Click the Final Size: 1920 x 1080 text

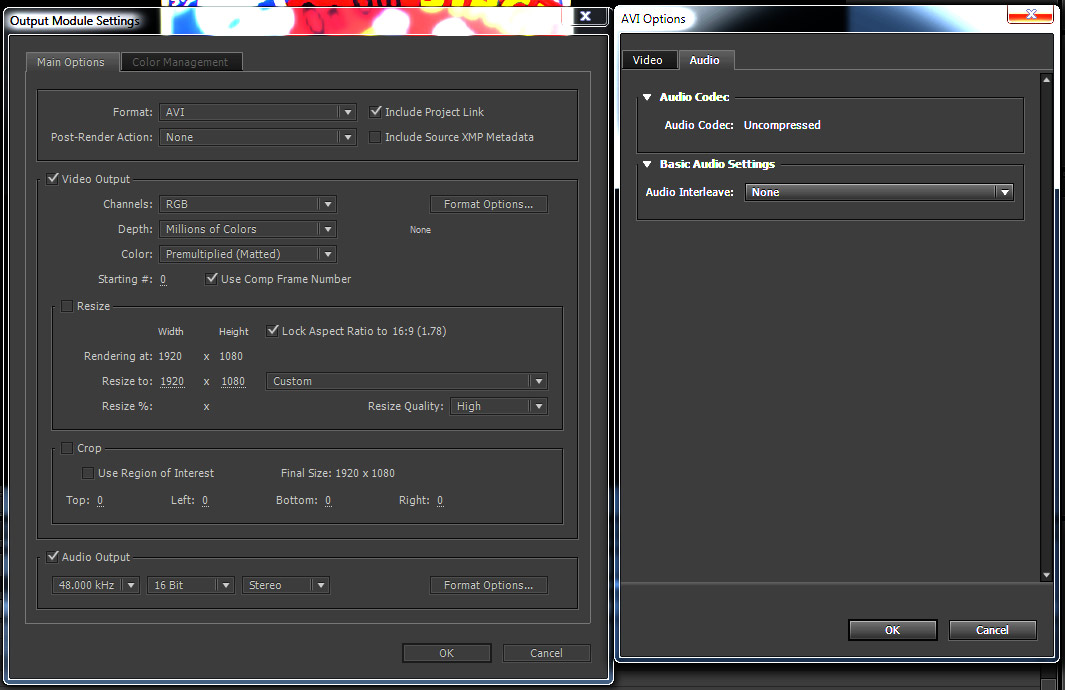tap(338, 473)
